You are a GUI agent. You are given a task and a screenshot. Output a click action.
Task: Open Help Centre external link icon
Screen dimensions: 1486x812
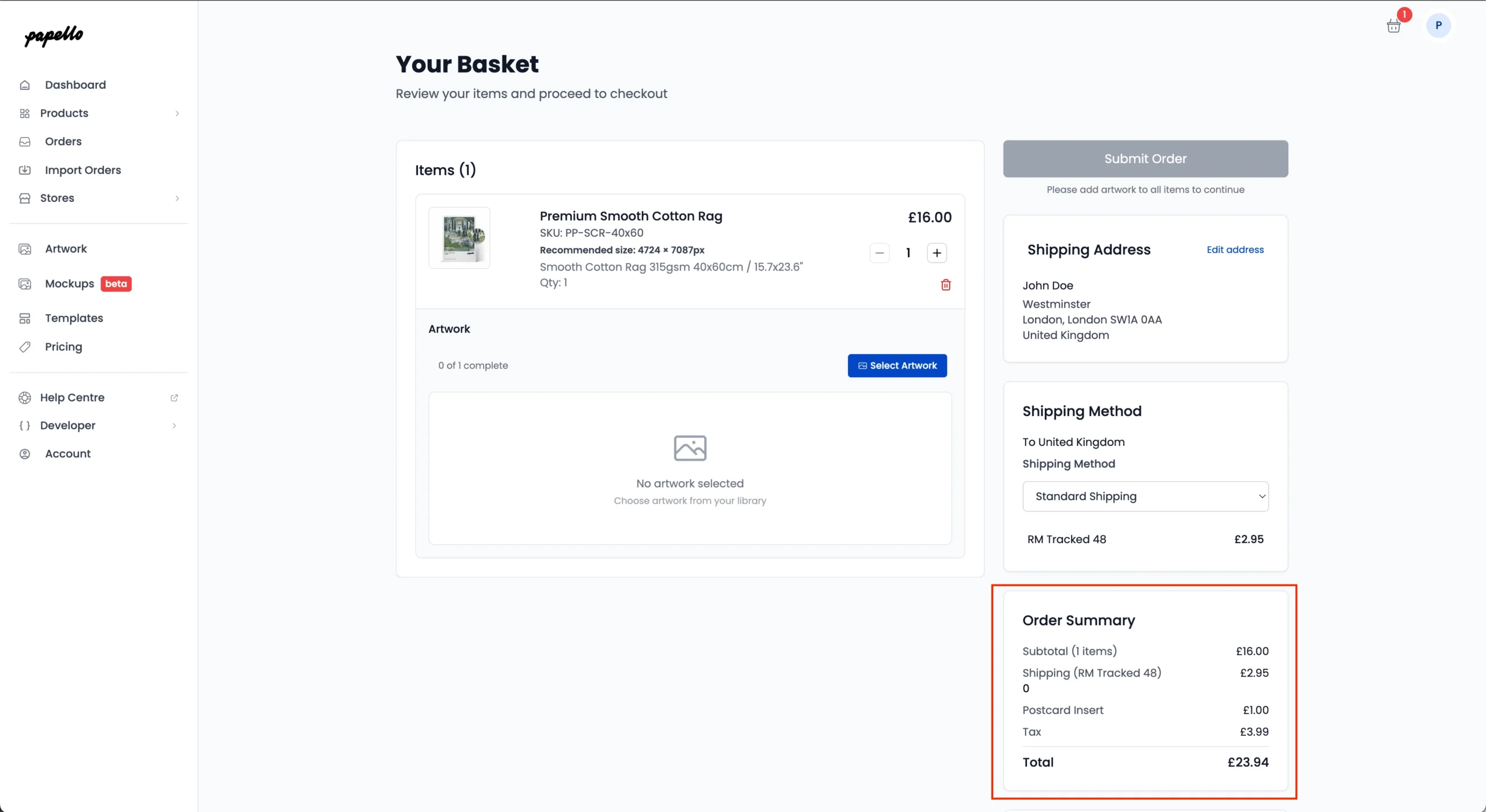(174, 398)
